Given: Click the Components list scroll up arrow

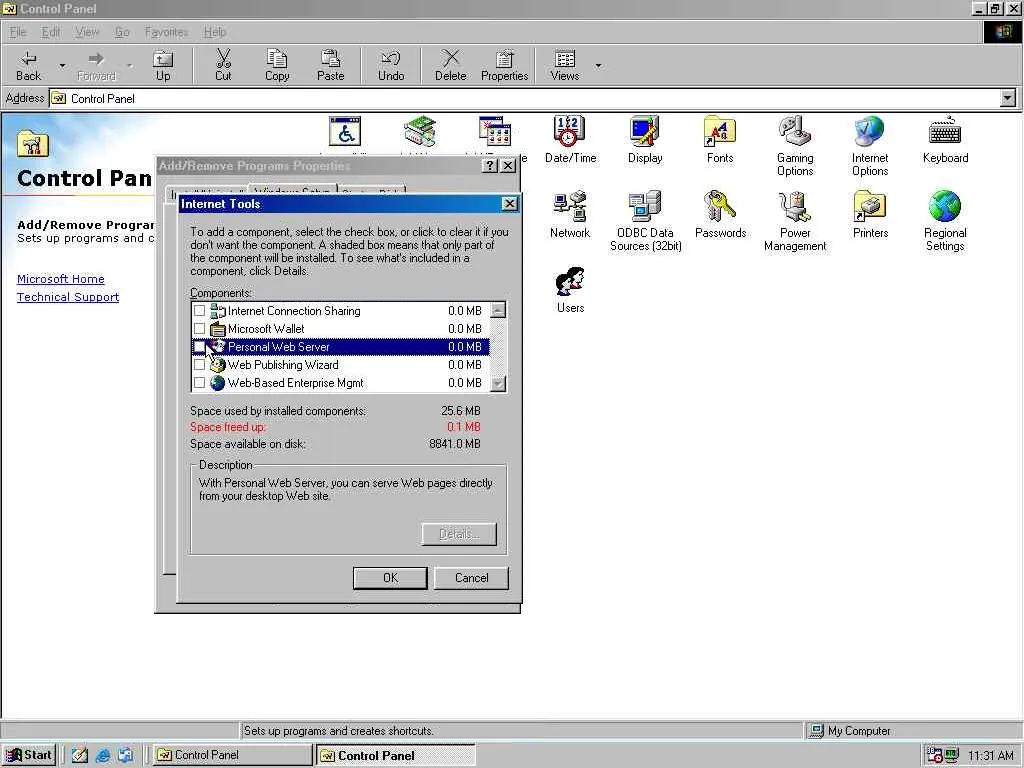Looking at the screenshot, I should tap(498, 310).
